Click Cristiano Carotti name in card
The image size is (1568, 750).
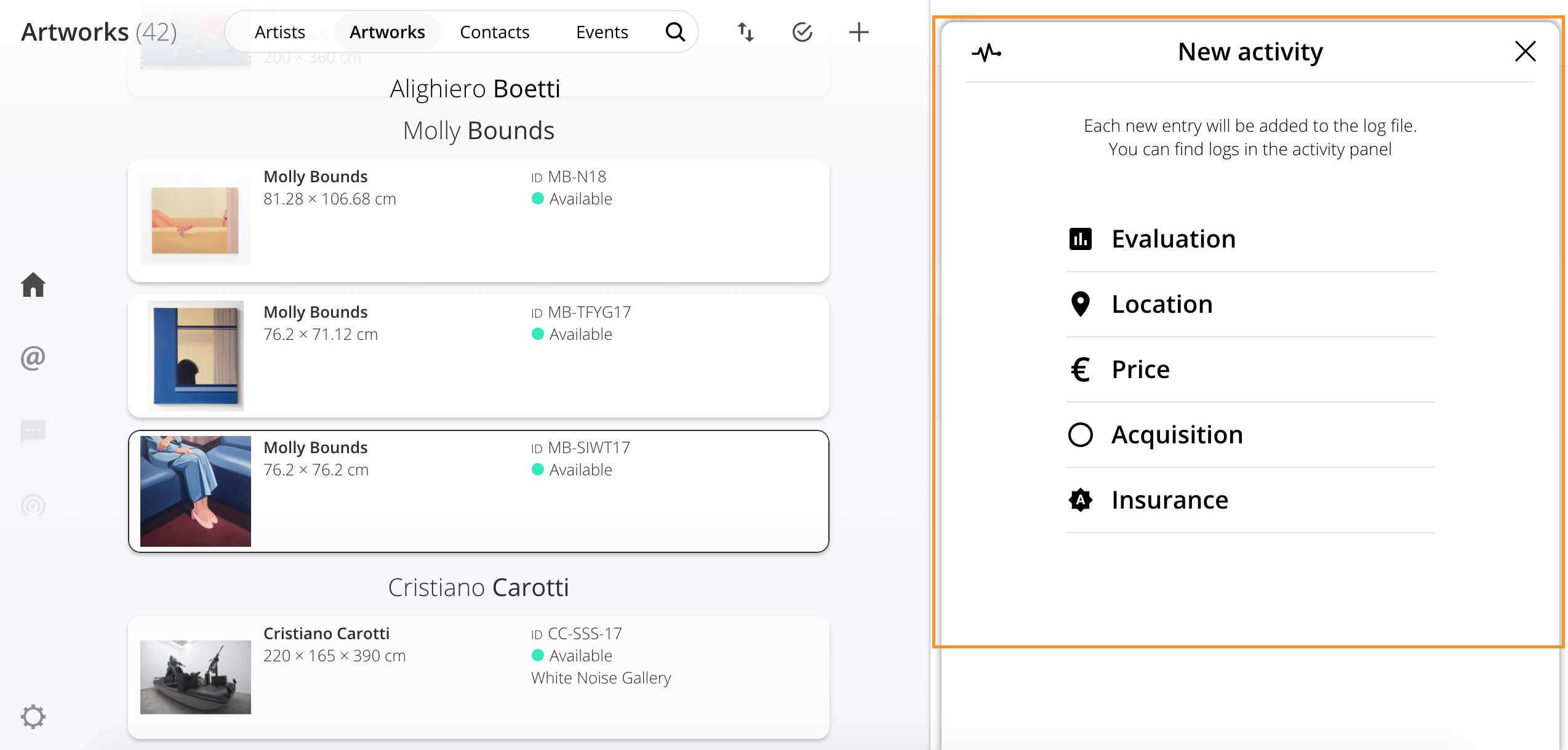point(326,634)
